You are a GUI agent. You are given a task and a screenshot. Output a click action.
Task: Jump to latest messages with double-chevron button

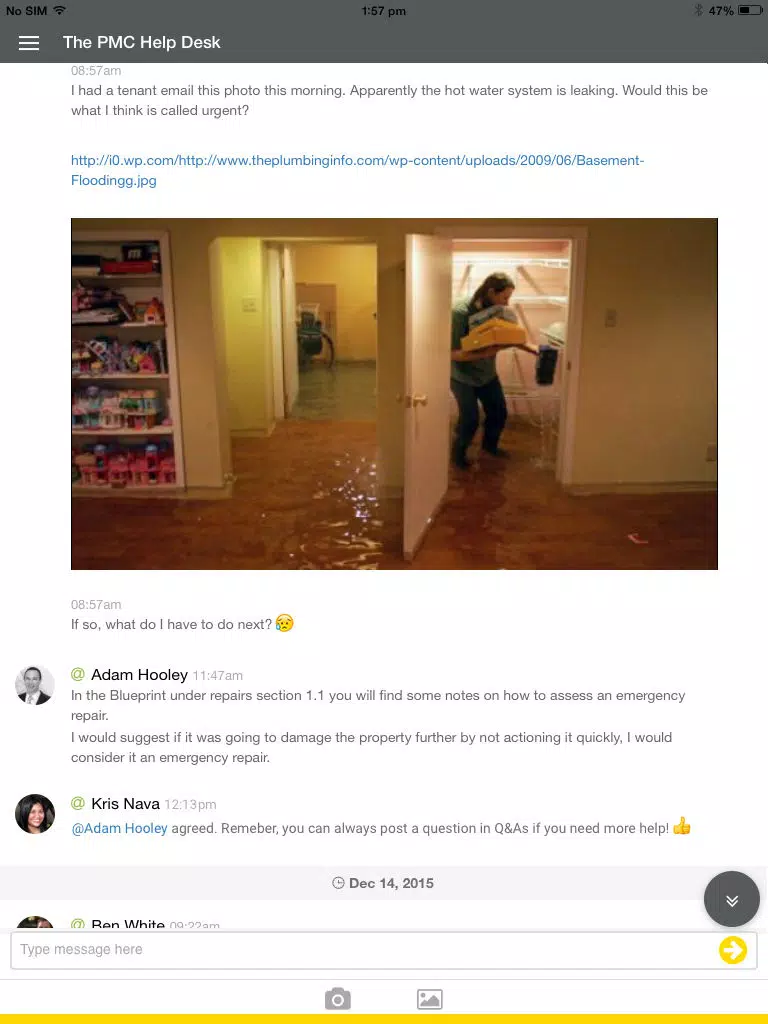pos(731,899)
